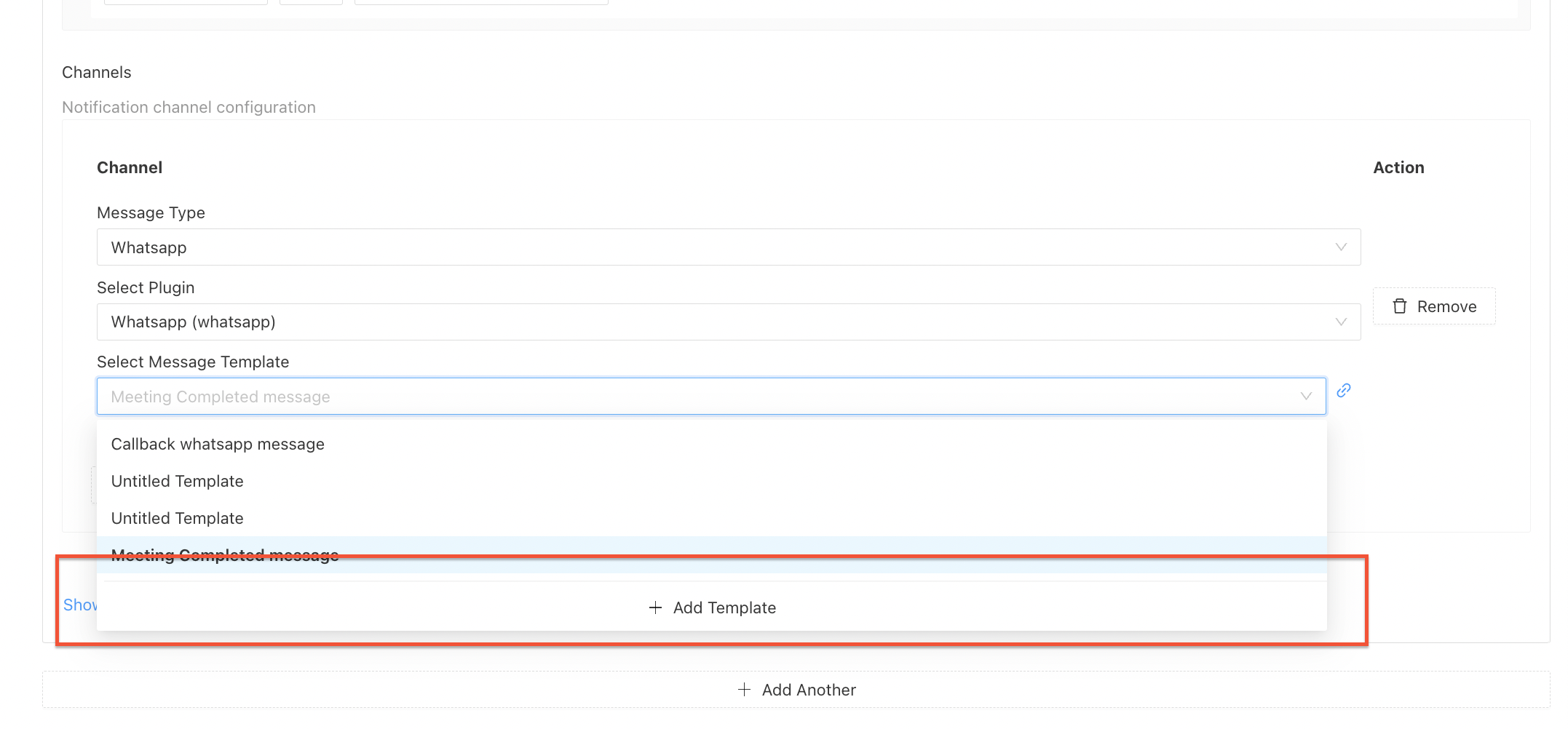Pick the highlighted Meeting Completed message option
Viewport: 1568px width, 729px height.
225,555
